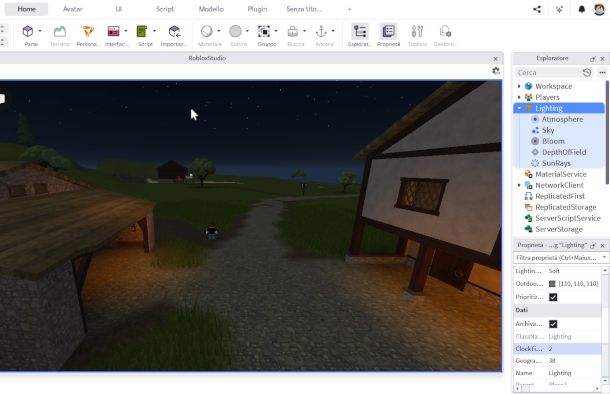Open the Senza titolo custom tab
610x394 pixels.
(x=304, y=9)
